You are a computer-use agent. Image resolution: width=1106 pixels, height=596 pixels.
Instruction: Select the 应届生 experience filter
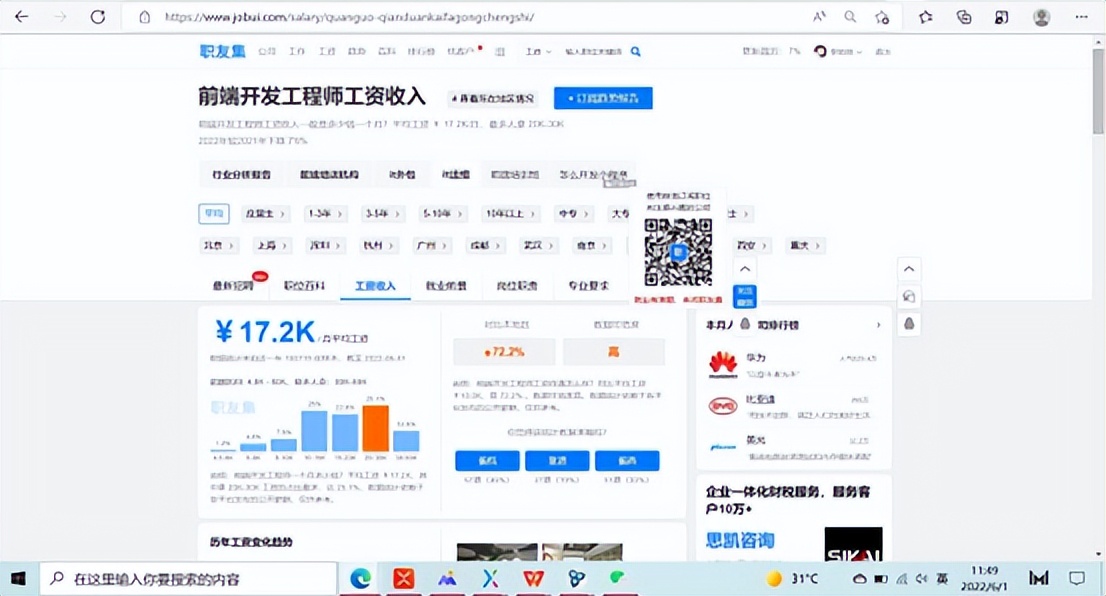264,213
